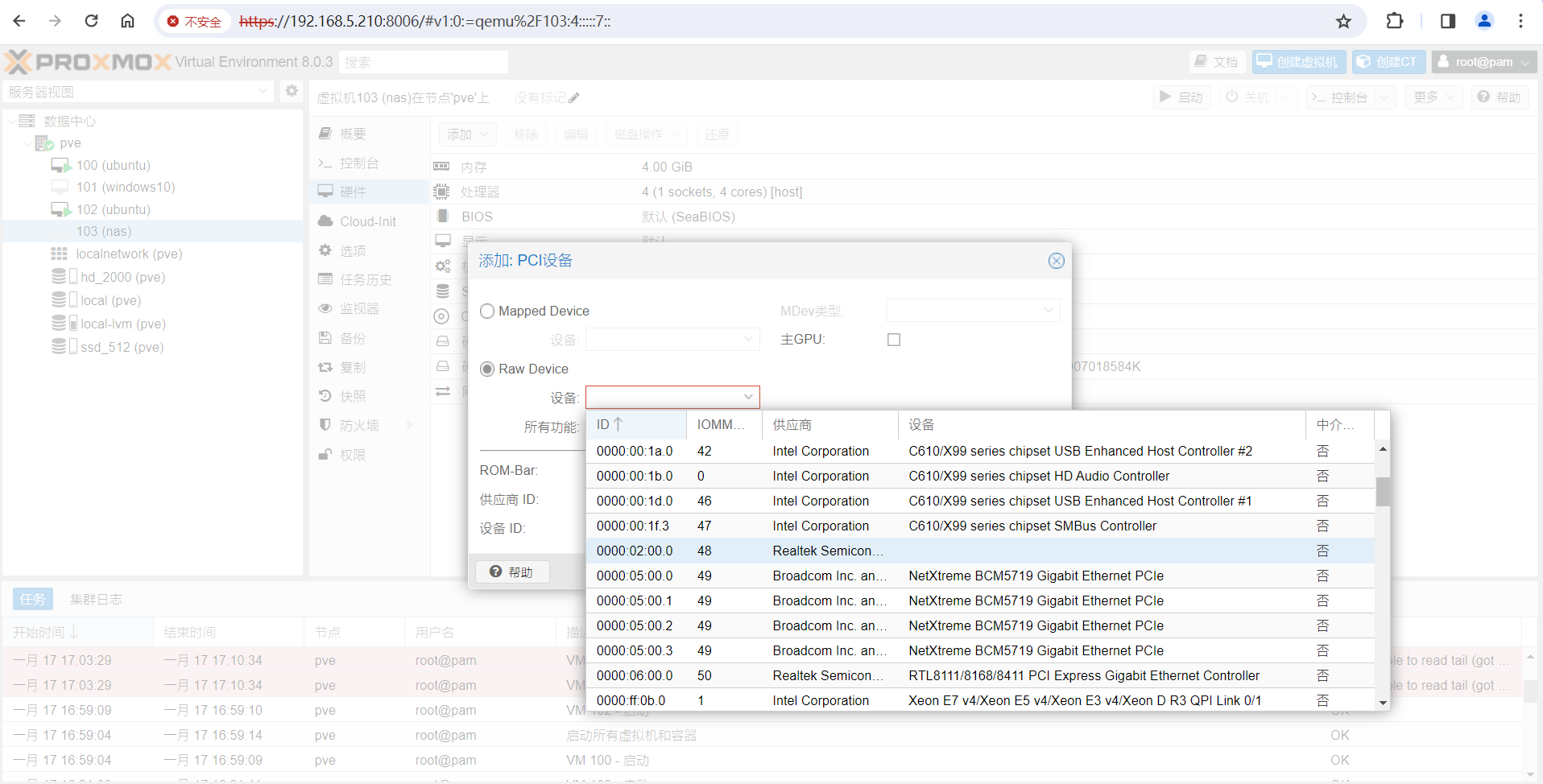This screenshot has width=1543, height=784.
Task: Click the server view gear icon
Action: coord(292,92)
